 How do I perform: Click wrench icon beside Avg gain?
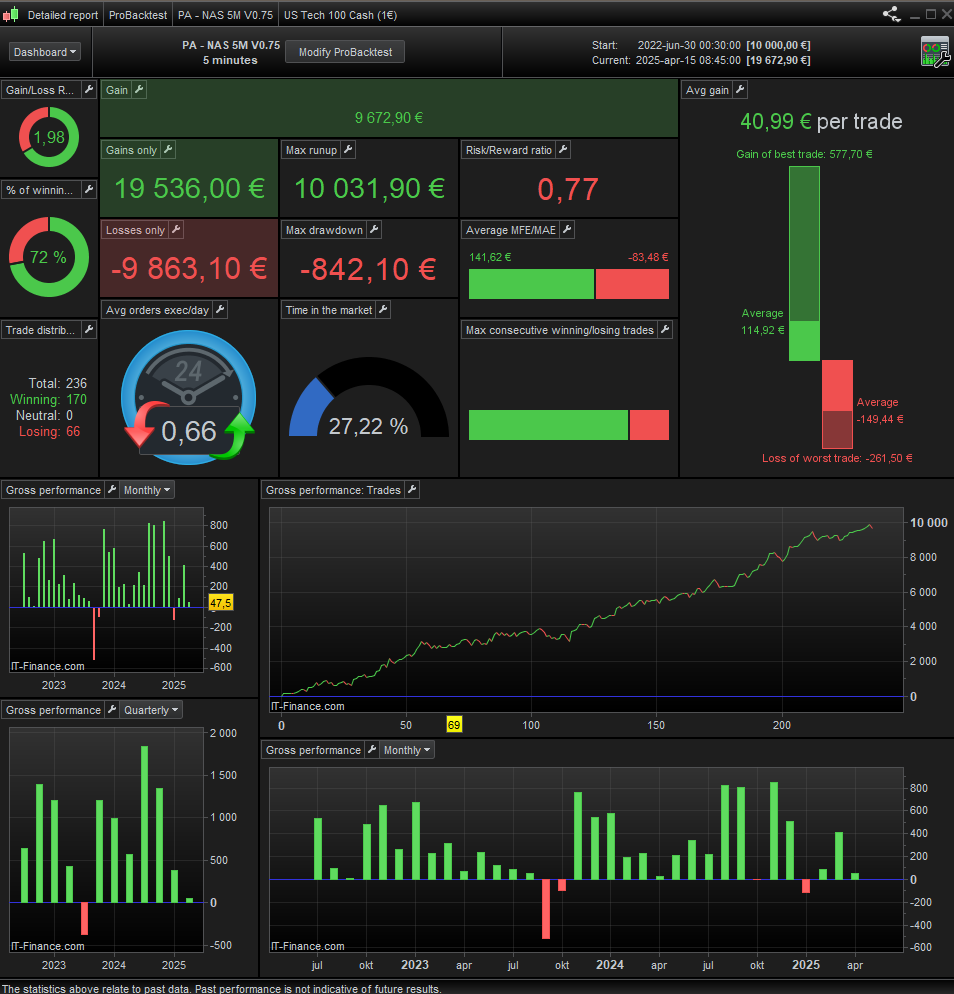click(x=740, y=89)
